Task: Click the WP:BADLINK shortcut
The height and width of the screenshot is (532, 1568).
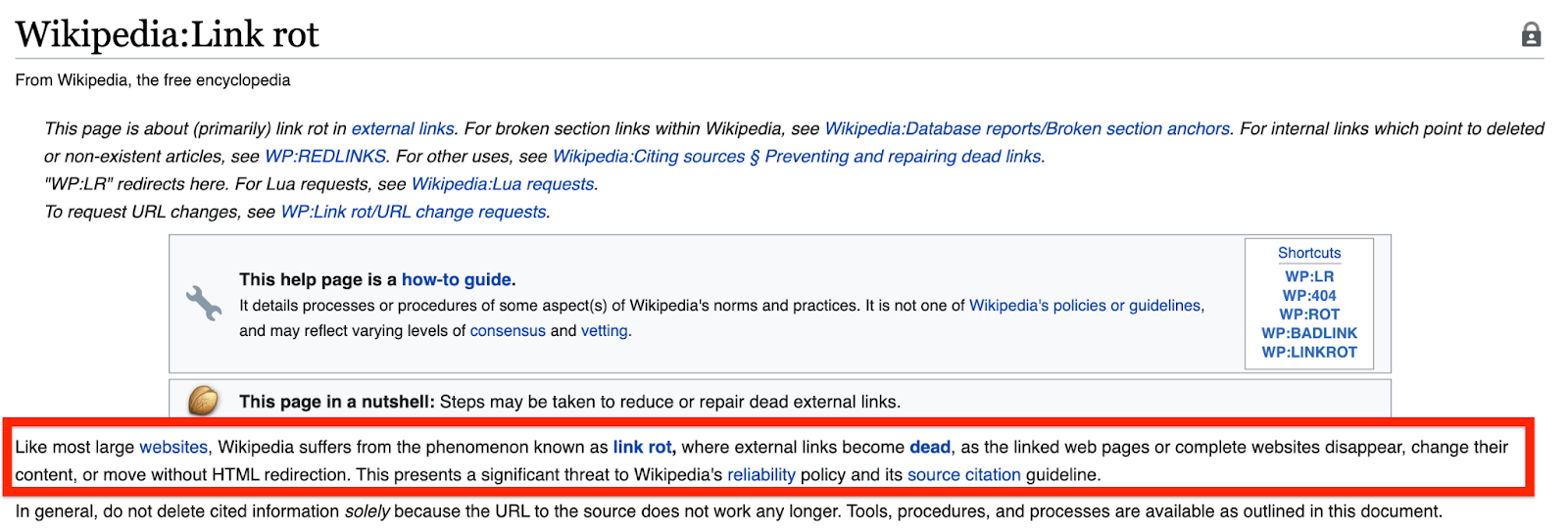Action: click(x=1309, y=333)
